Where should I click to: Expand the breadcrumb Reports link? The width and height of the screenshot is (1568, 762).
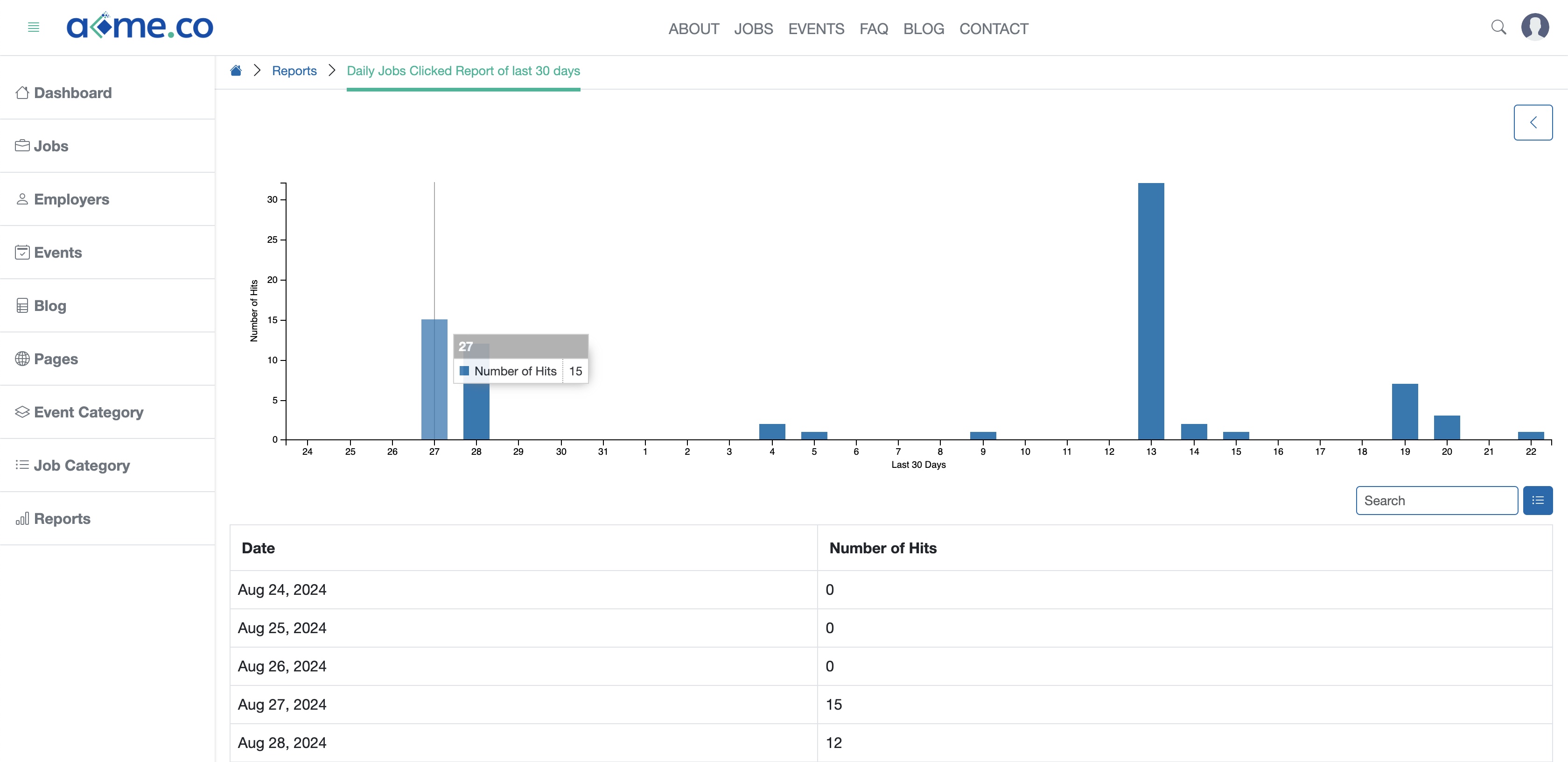pyautogui.click(x=294, y=70)
